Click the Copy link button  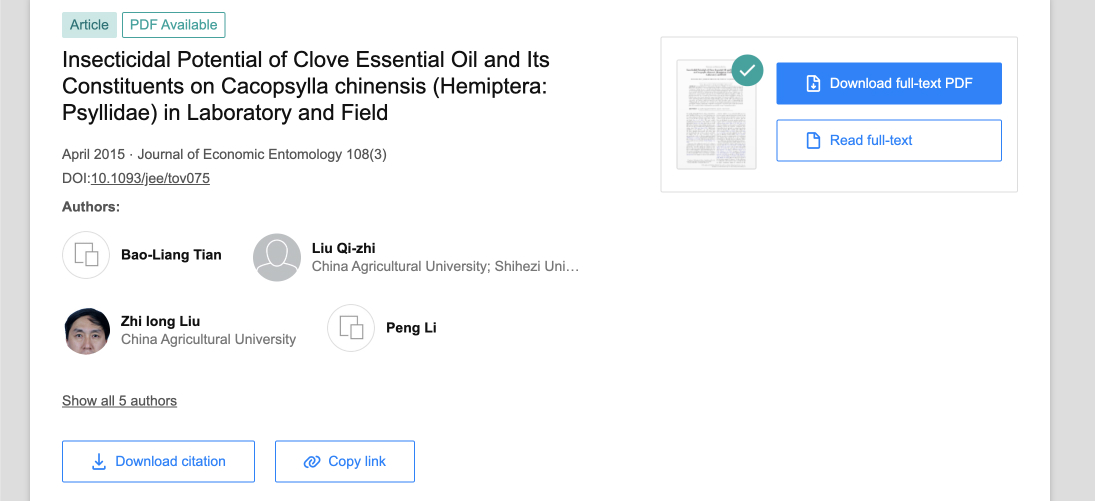345,461
